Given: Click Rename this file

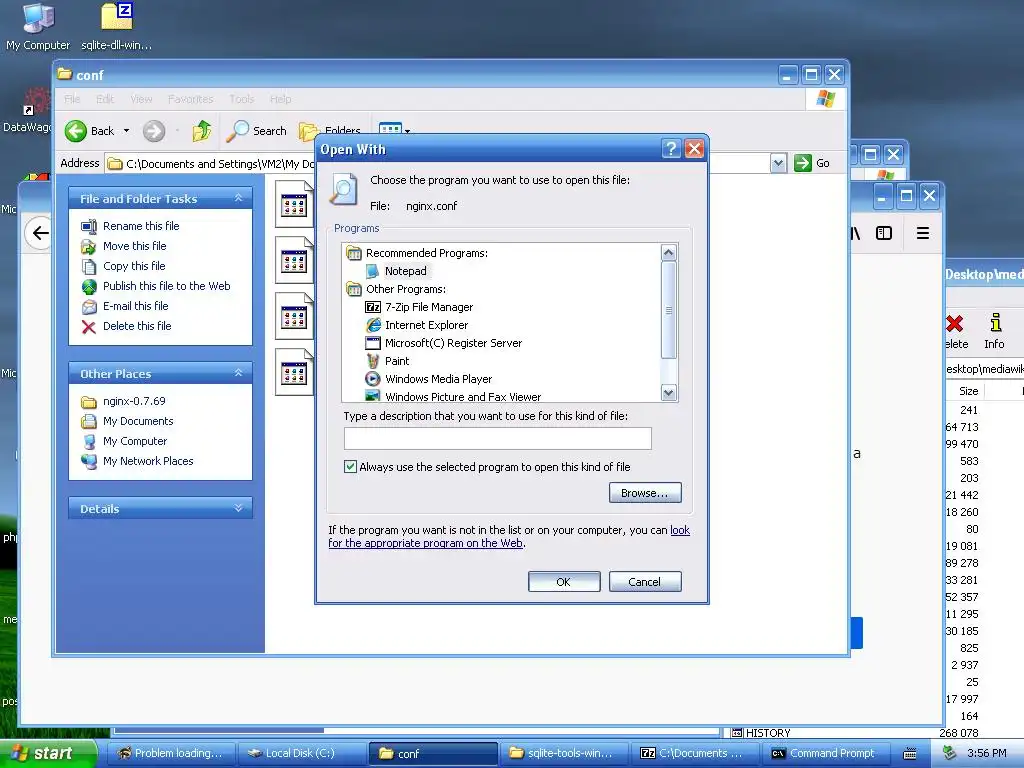Looking at the screenshot, I should [141, 226].
